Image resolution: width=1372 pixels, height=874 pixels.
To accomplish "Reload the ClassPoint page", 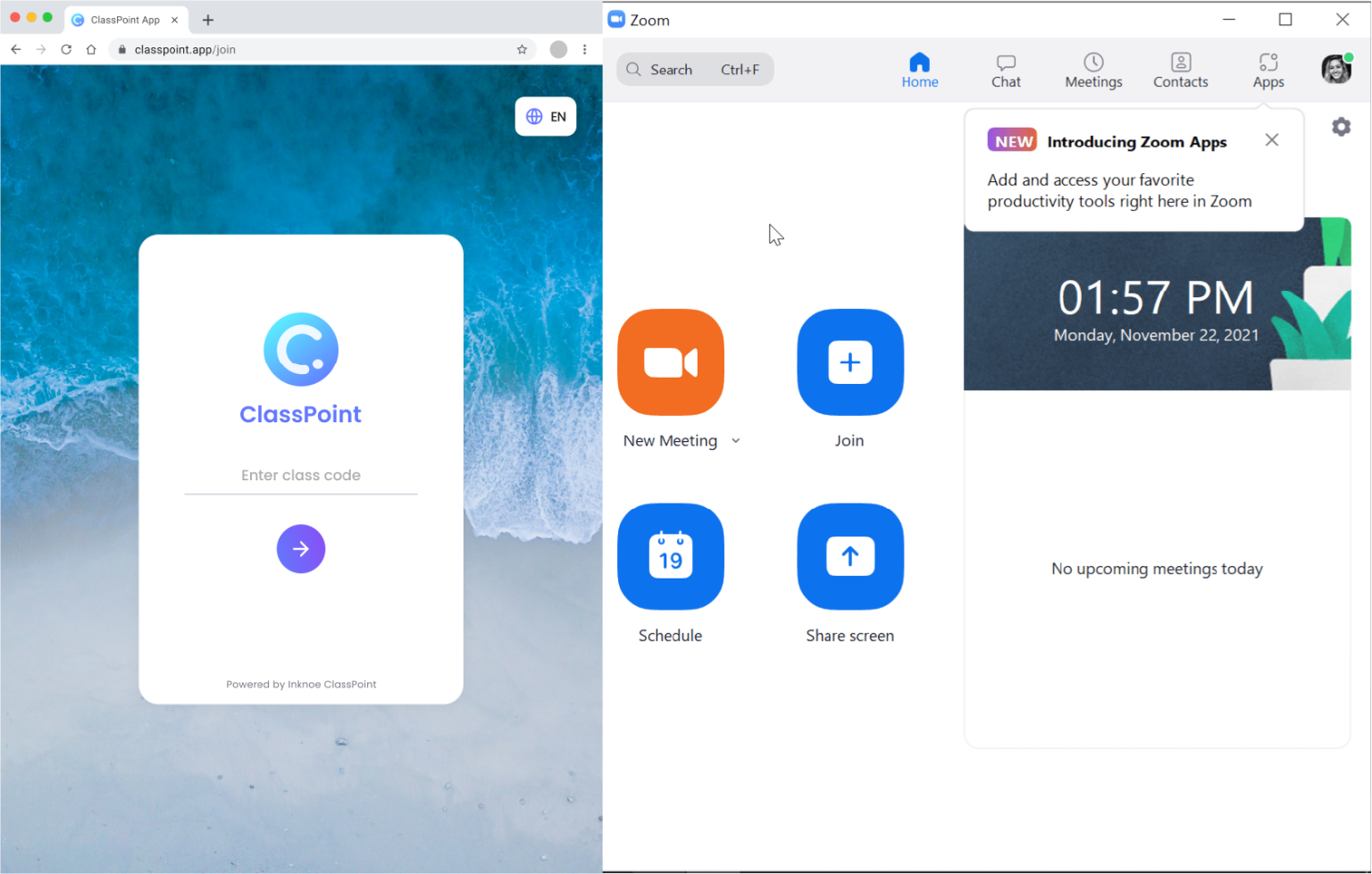I will pos(66,50).
